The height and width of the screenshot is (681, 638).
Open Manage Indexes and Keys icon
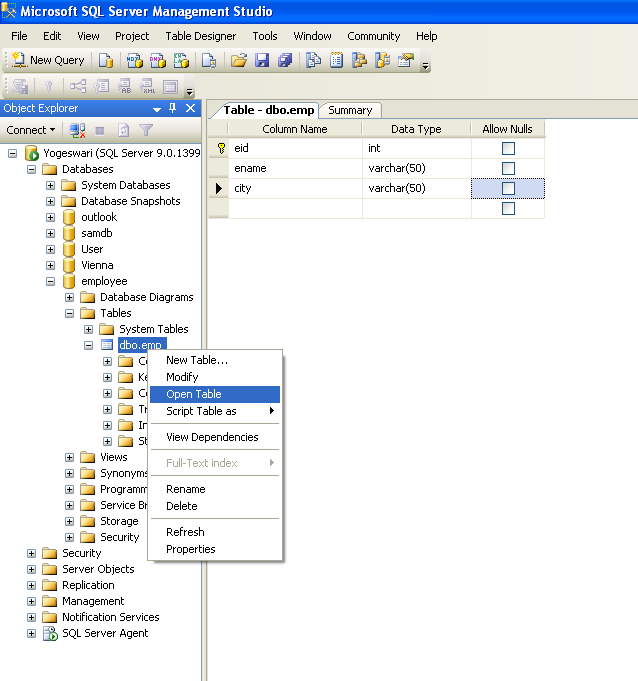click(x=101, y=86)
